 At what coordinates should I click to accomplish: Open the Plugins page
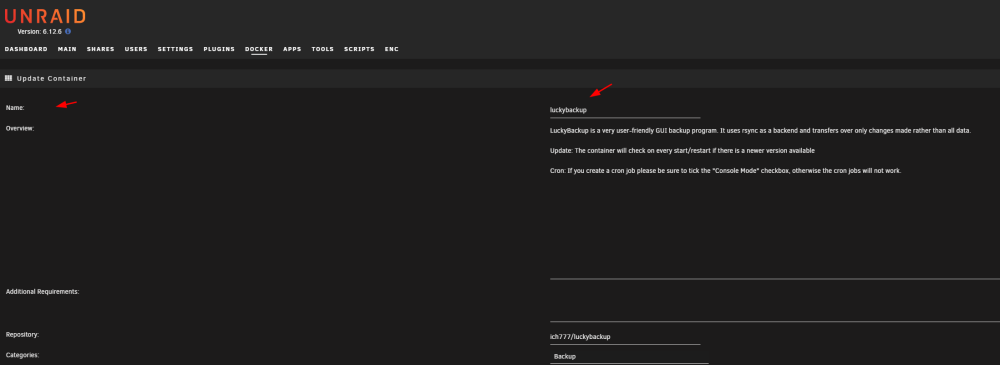click(x=219, y=49)
